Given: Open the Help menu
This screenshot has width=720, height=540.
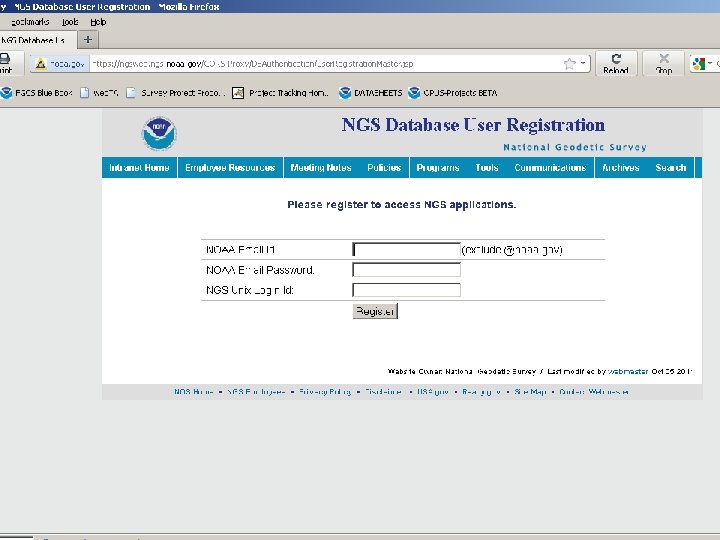Looking at the screenshot, I should [98, 22].
